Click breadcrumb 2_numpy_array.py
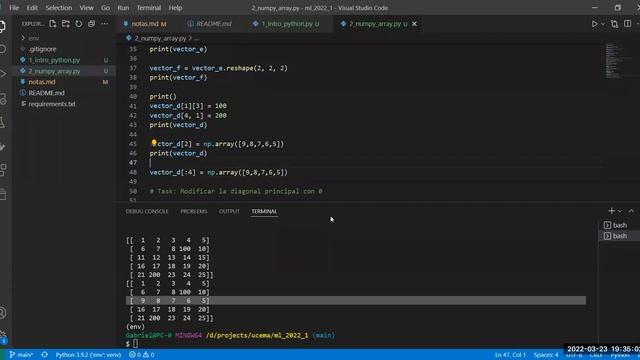 (x=160, y=38)
